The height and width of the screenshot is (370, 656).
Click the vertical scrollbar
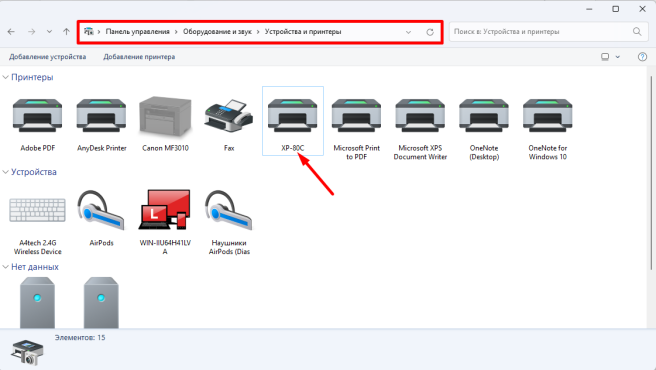pos(651,173)
